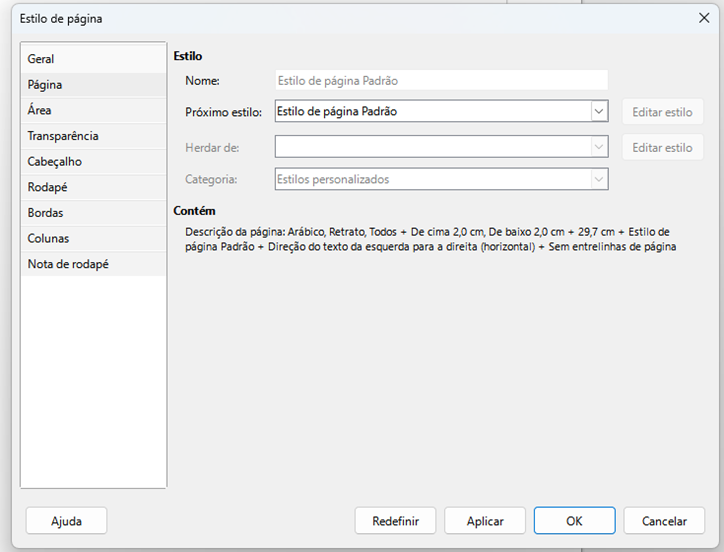Open the Categoria dropdown arrow
724x552 pixels.
pos(598,180)
